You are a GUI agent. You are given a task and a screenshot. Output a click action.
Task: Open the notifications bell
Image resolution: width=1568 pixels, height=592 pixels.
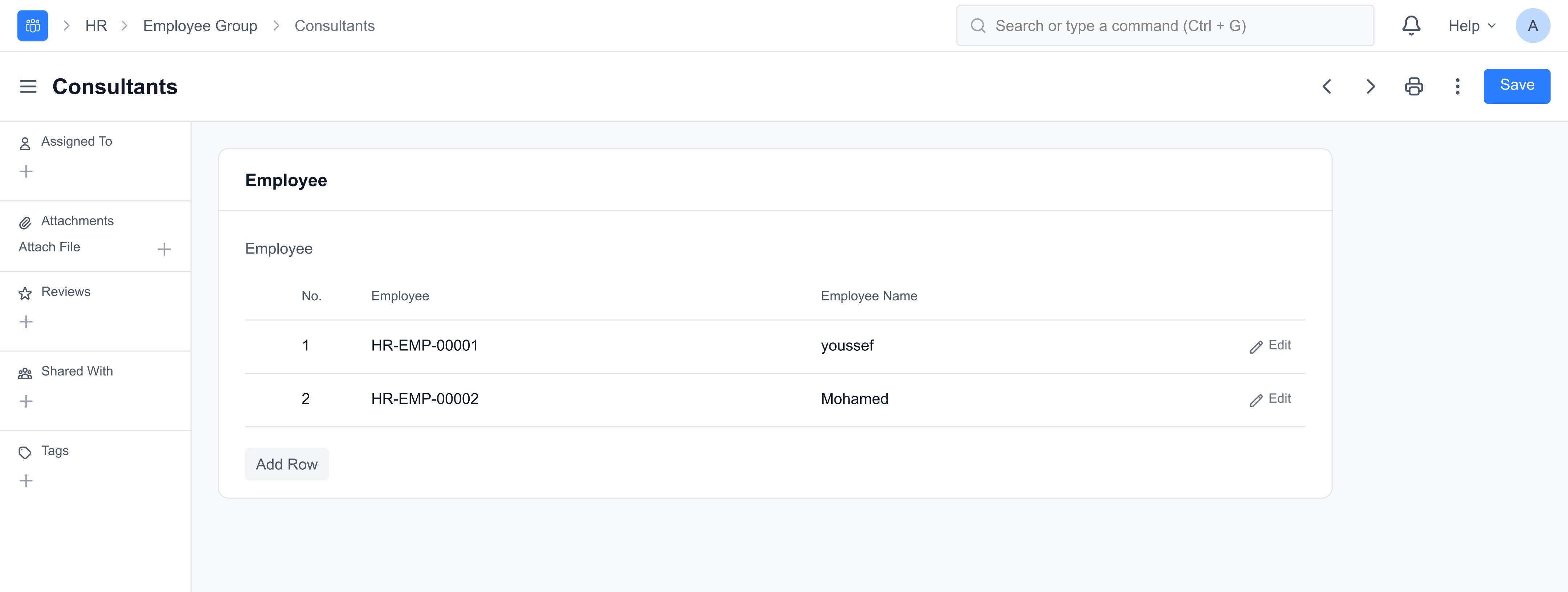click(x=1410, y=25)
